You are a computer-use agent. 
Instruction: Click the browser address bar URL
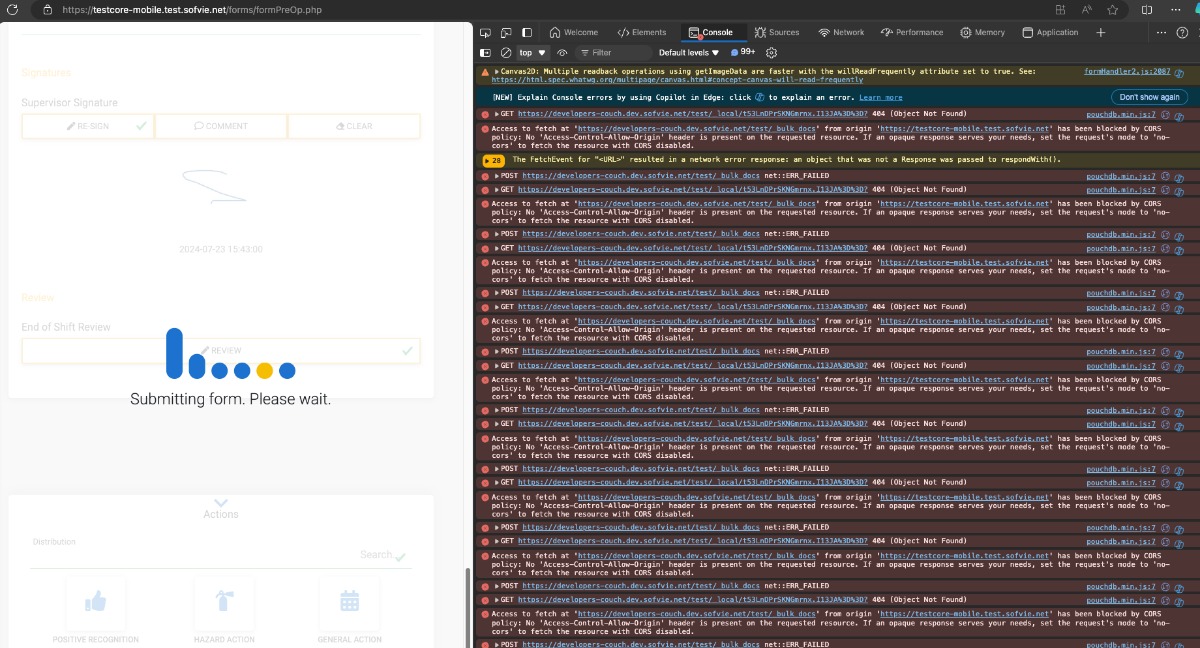pos(192,9)
